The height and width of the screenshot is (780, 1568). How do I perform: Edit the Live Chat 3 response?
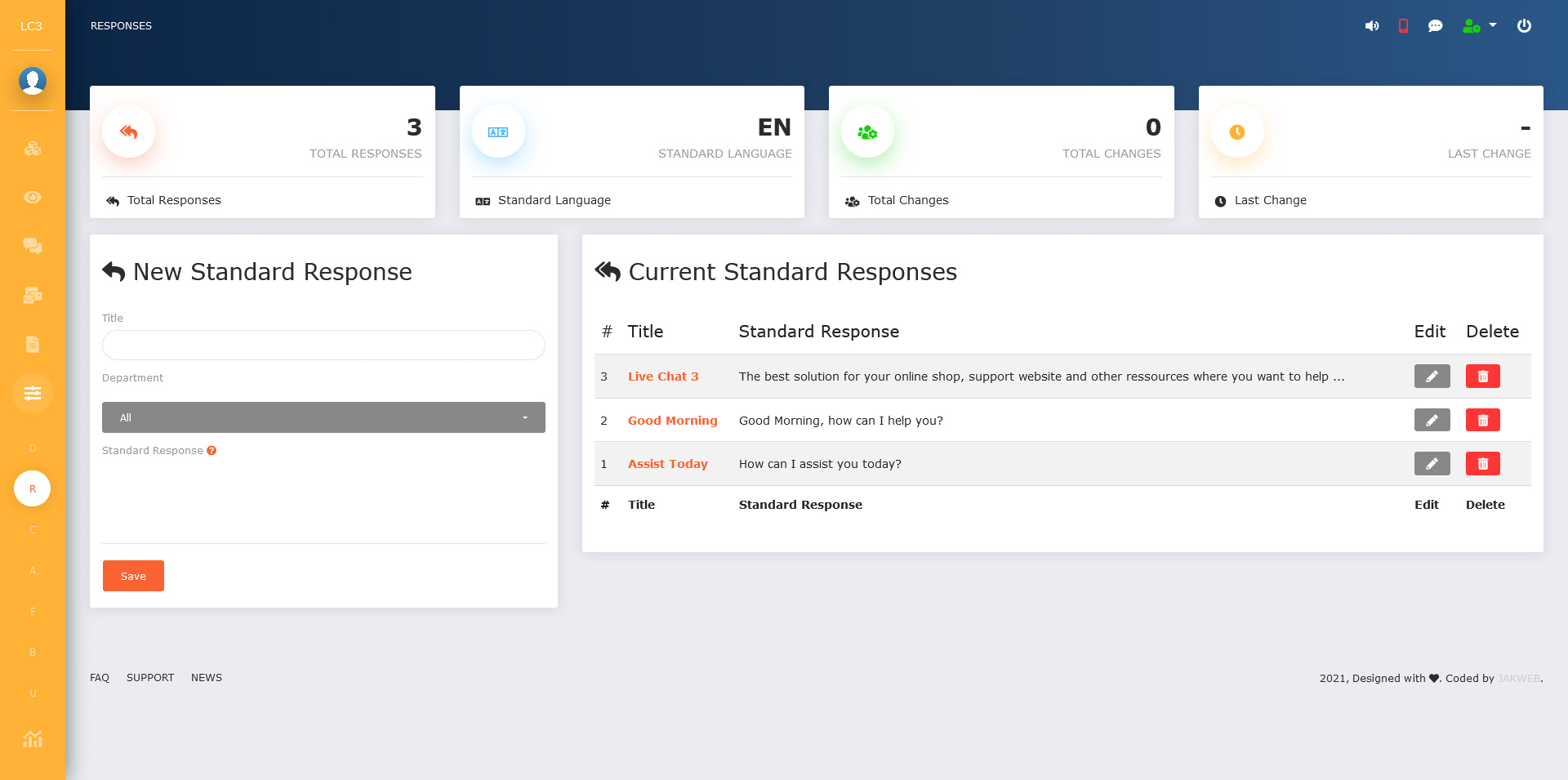pos(1432,377)
